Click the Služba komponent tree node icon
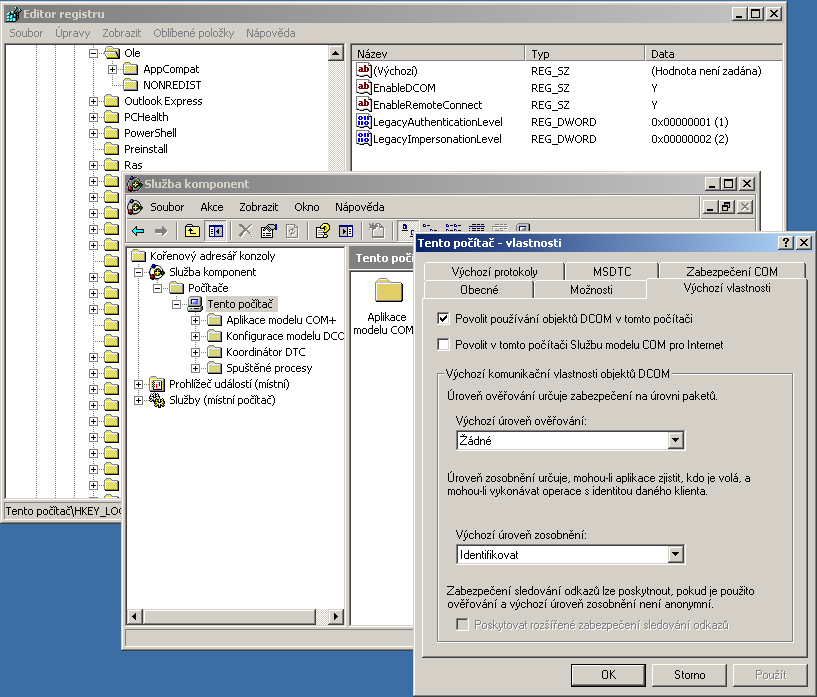The height and width of the screenshot is (697, 817). (157, 272)
